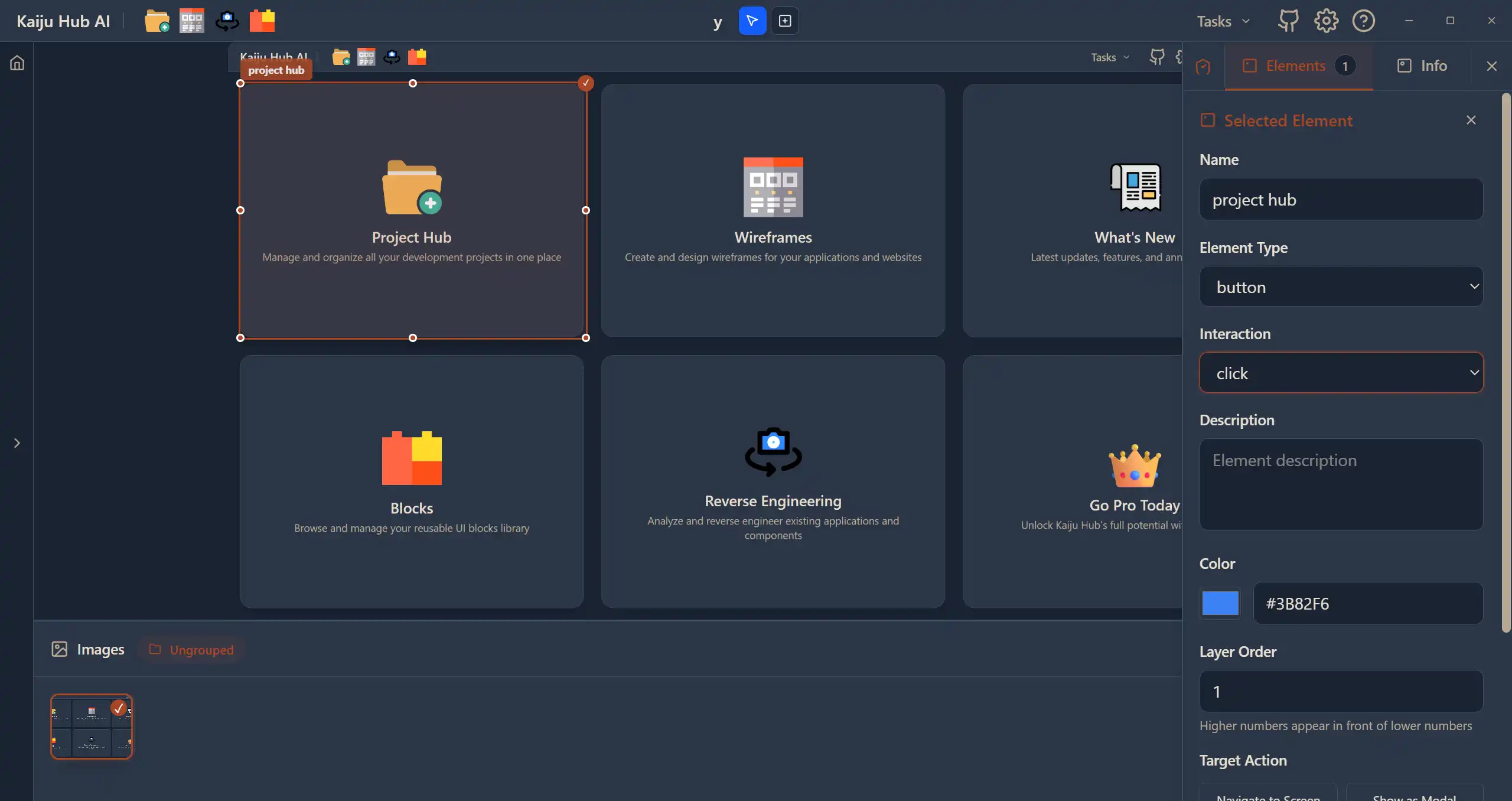Switch to the Info tab
1512x801 pixels.
click(x=1422, y=66)
